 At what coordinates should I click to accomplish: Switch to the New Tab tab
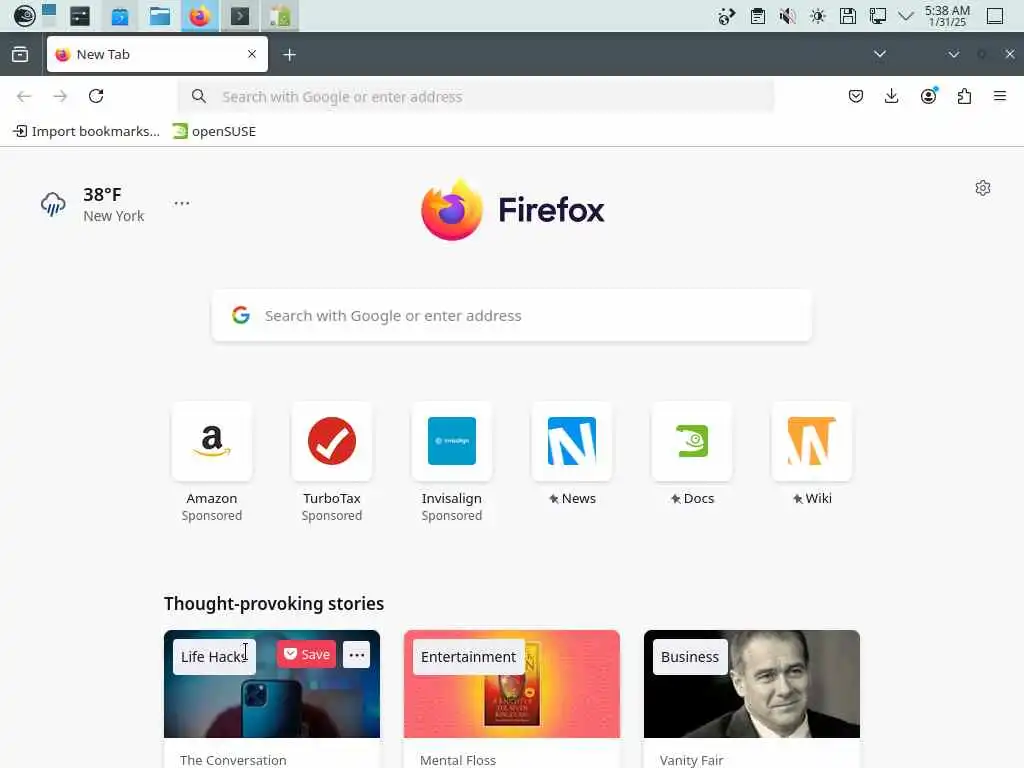pyautogui.click(x=157, y=54)
